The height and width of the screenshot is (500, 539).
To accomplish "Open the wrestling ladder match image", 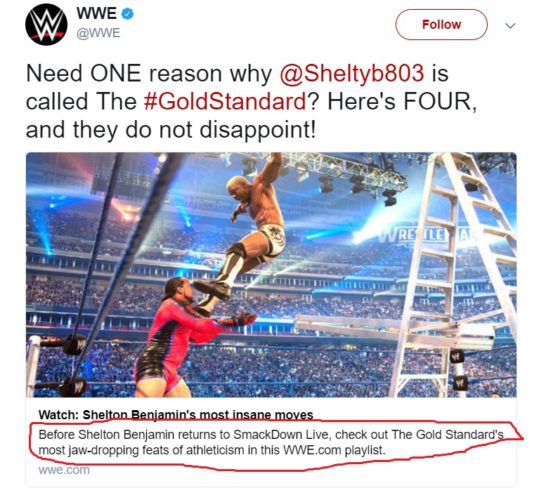I will 271,275.
